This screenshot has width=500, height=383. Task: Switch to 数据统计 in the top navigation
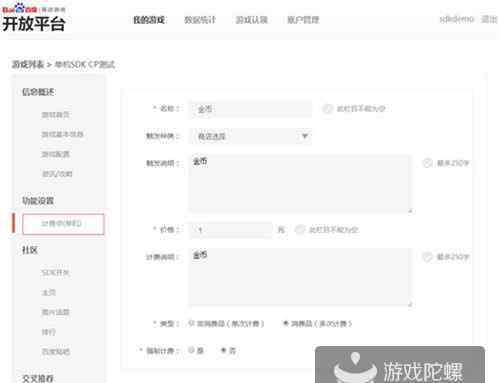point(200,20)
